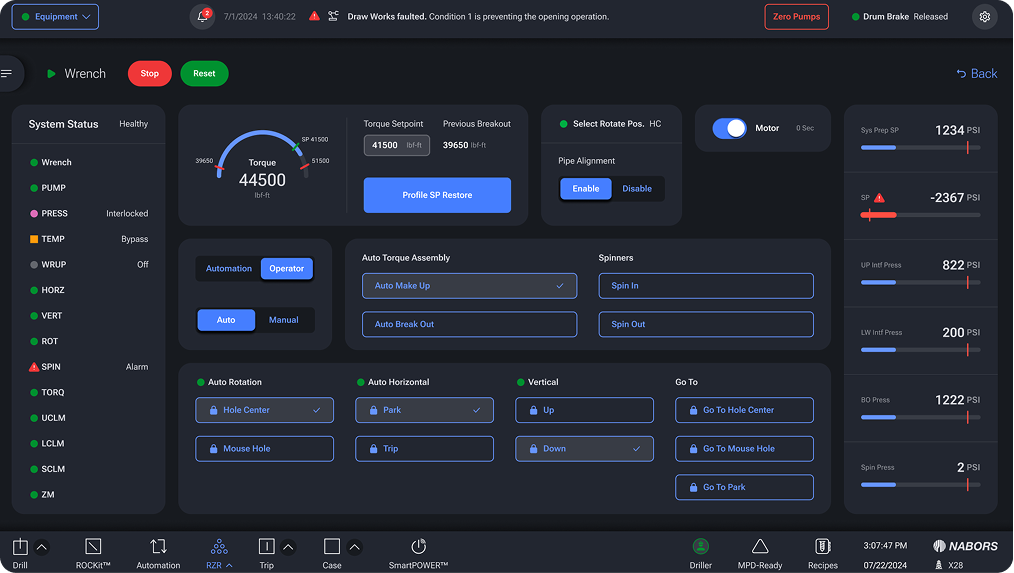Open the RZR module icon
This screenshot has height=573, width=1014.
pos(219,546)
